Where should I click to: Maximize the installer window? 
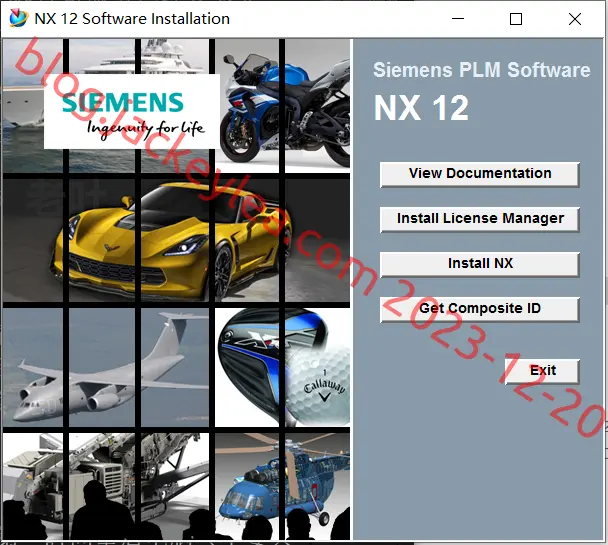[515, 19]
